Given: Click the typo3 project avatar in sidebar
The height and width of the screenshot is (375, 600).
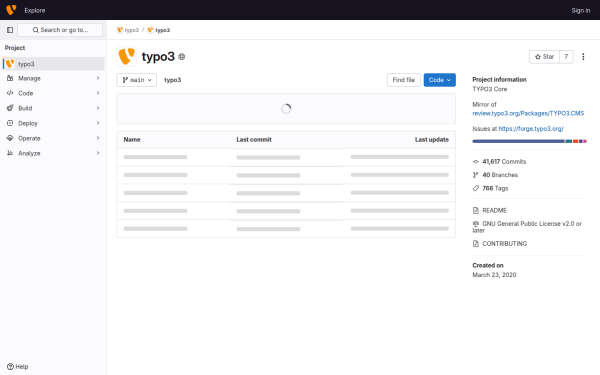Looking at the screenshot, I should (10, 64).
